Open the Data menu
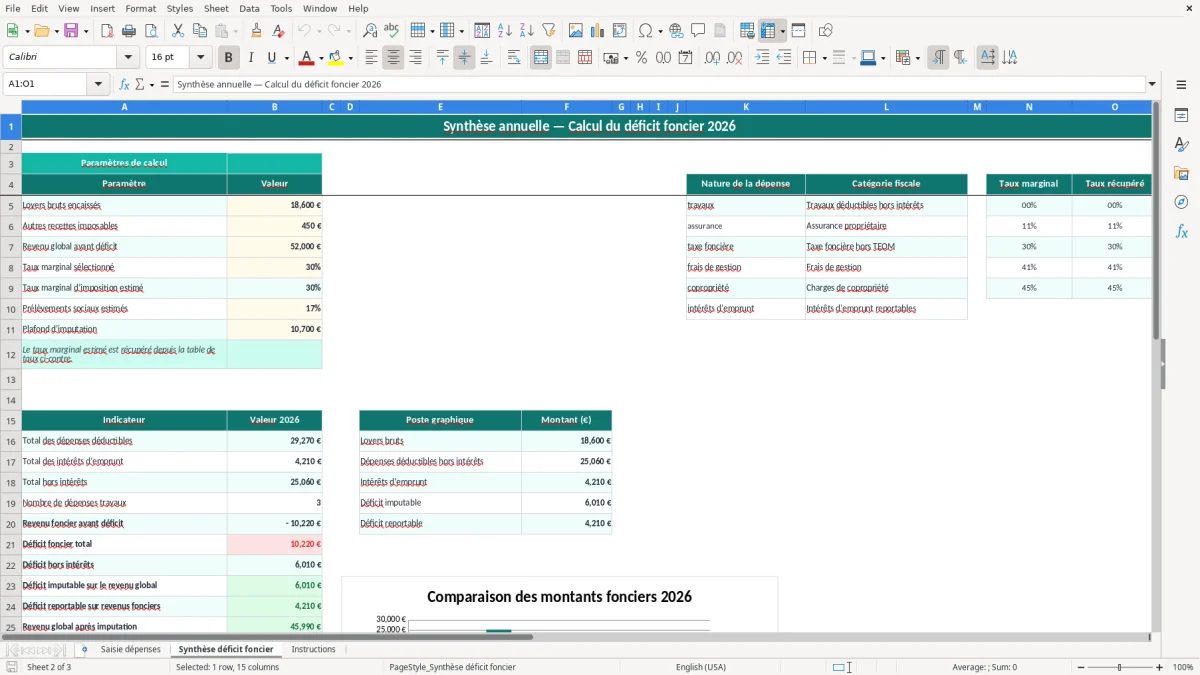This screenshot has height=675, width=1200. [249, 8]
